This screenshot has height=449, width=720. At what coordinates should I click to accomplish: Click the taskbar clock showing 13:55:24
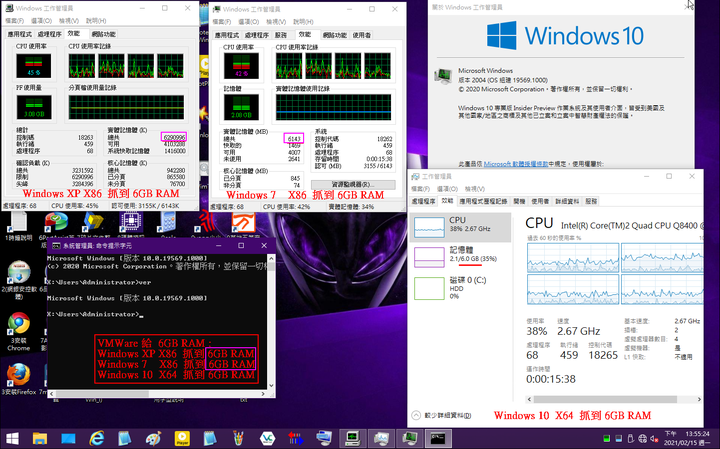(687, 438)
